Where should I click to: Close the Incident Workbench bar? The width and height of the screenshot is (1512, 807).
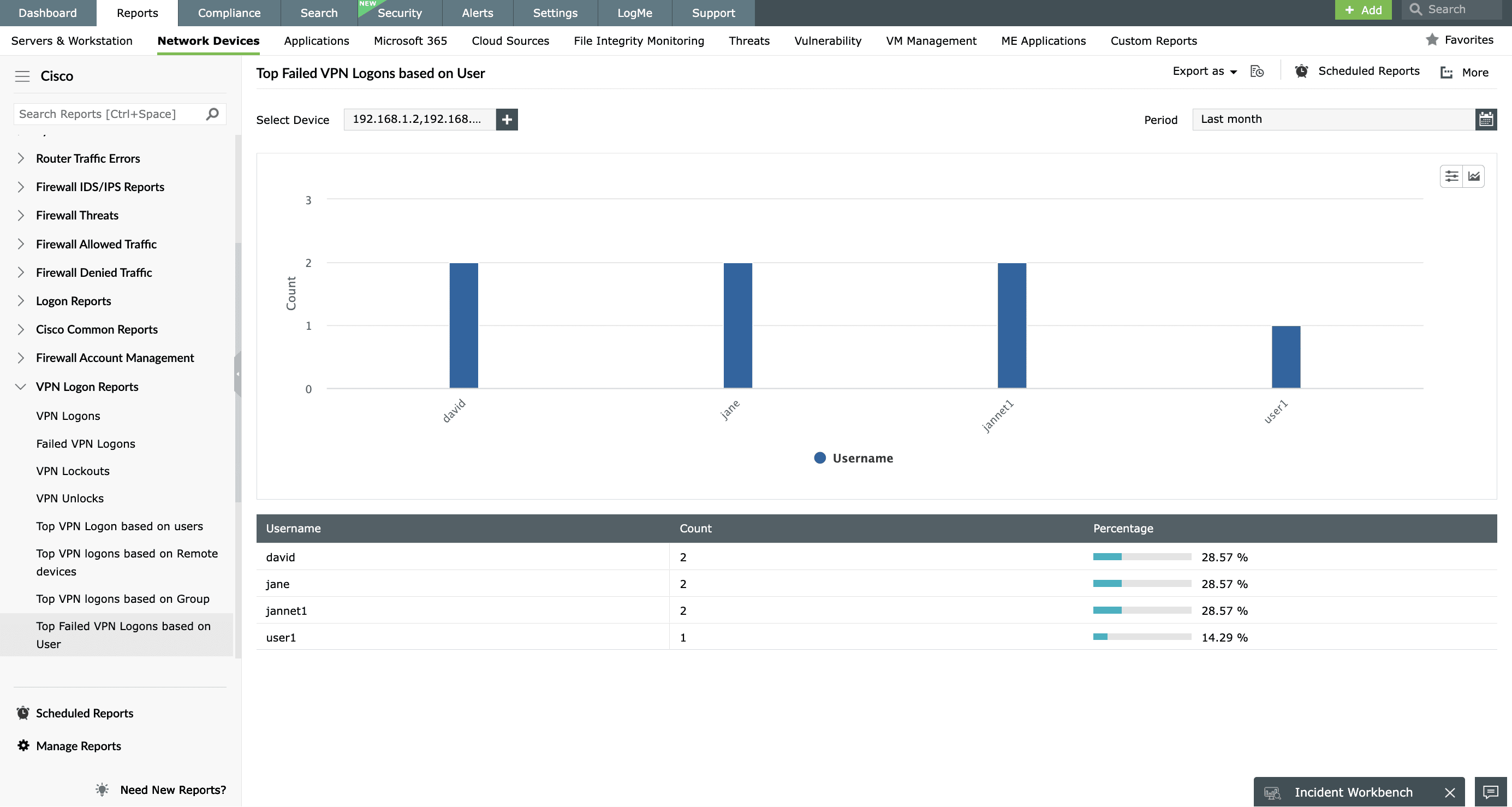1449,792
